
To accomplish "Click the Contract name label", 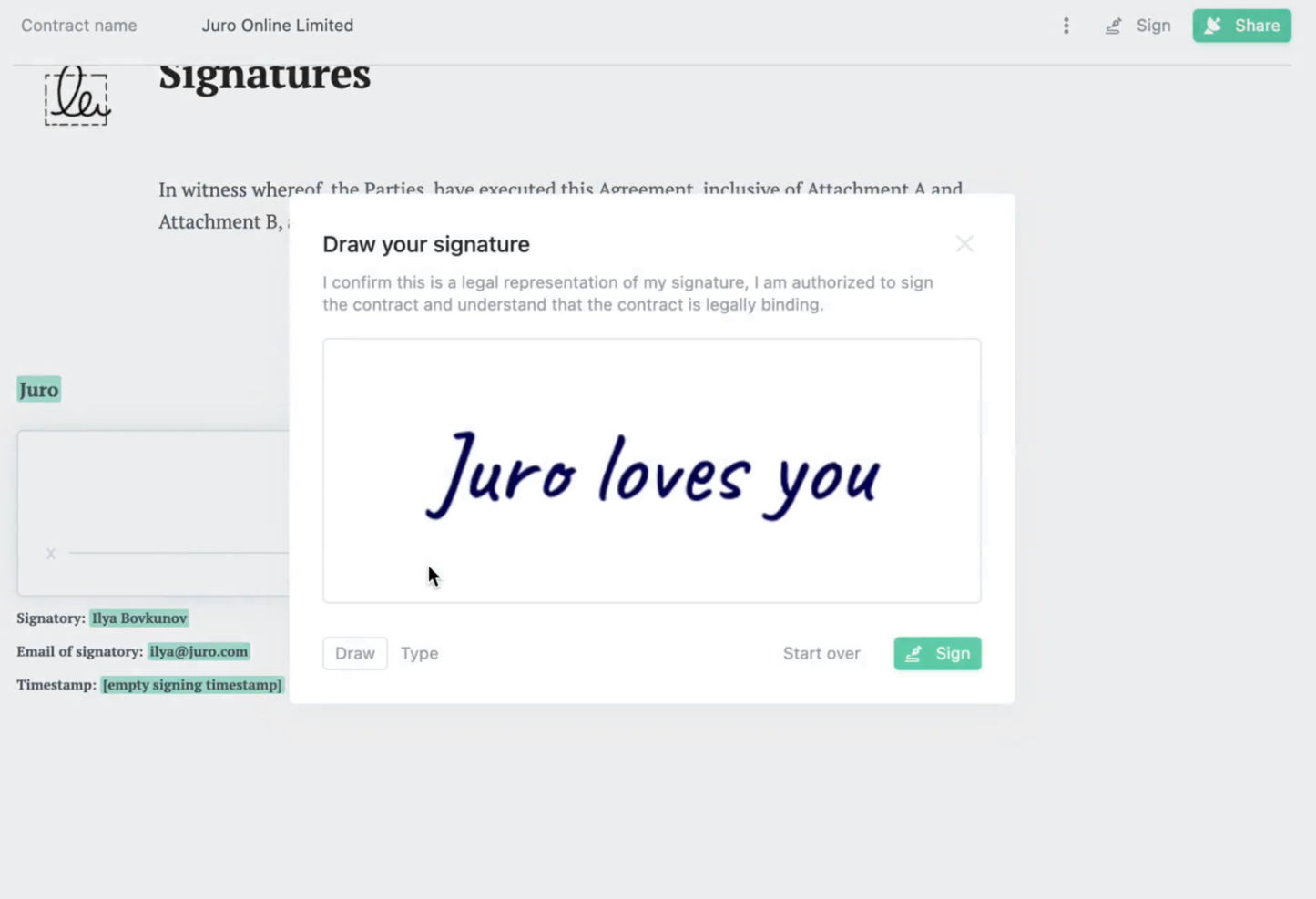I will (x=79, y=26).
